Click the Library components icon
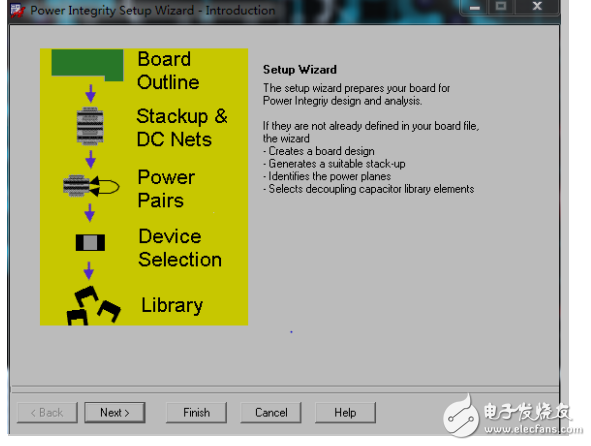591x446 pixels. tap(93, 306)
